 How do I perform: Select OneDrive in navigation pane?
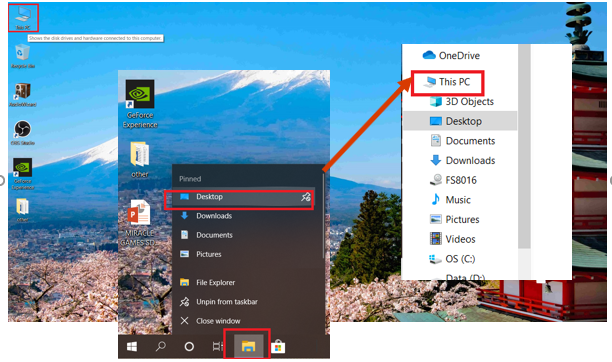point(451,55)
